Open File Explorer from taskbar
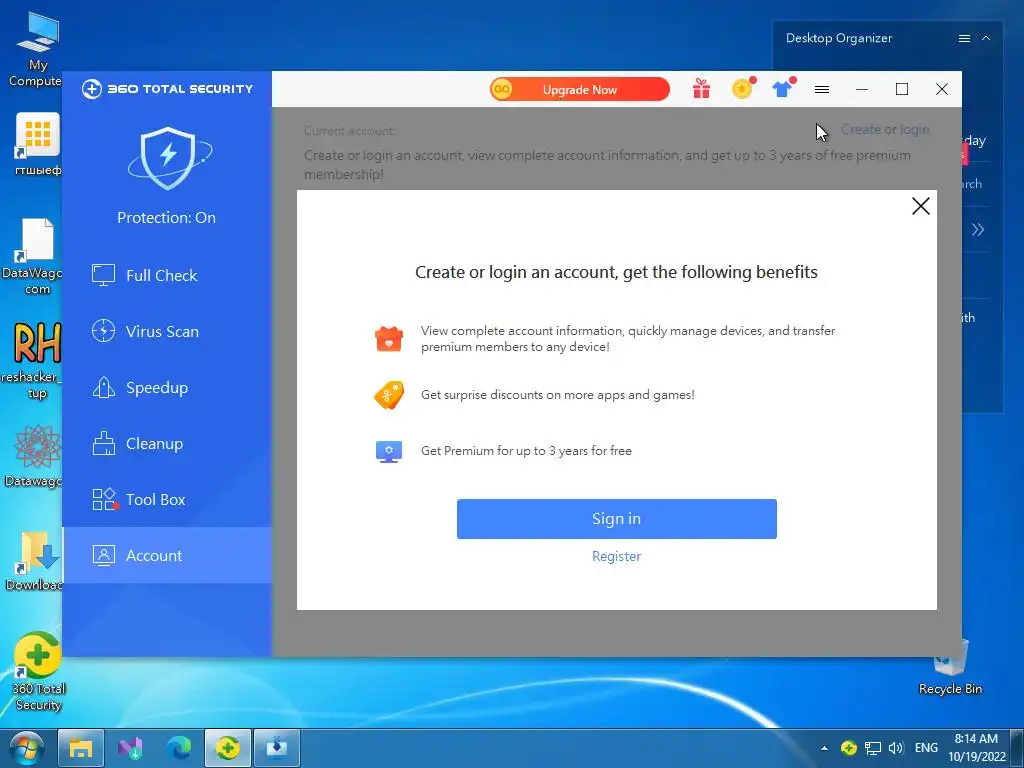1024x768 pixels. click(81, 748)
